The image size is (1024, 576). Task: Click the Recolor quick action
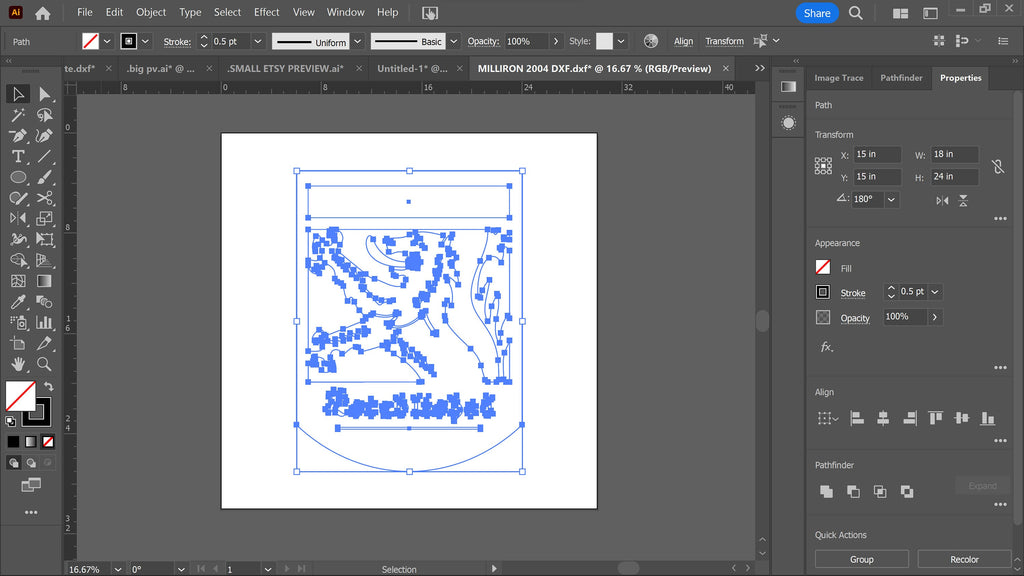(964, 560)
